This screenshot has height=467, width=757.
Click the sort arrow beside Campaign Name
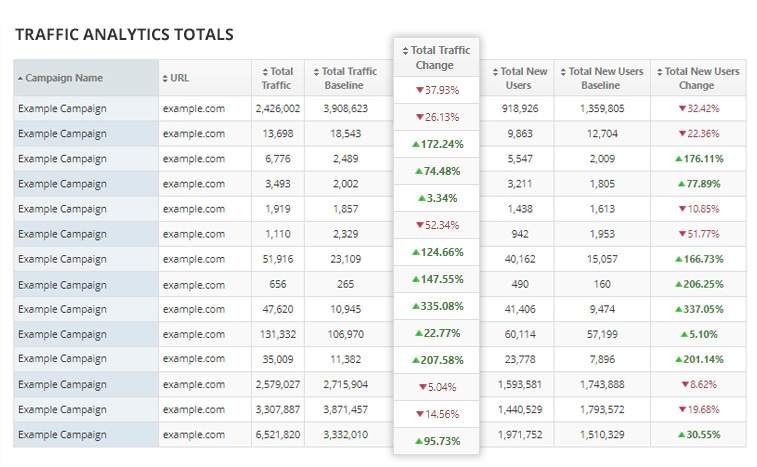(21, 78)
